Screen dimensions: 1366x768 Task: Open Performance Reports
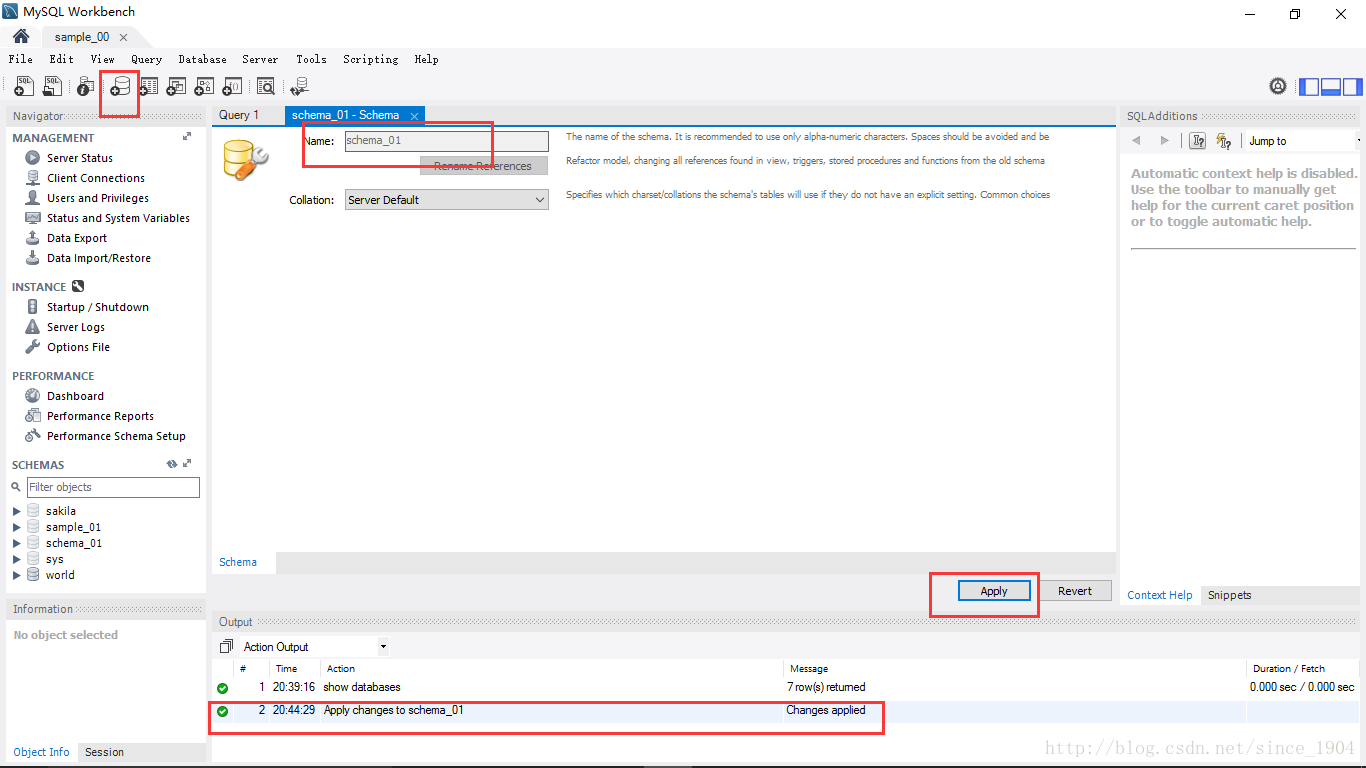click(100, 416)
